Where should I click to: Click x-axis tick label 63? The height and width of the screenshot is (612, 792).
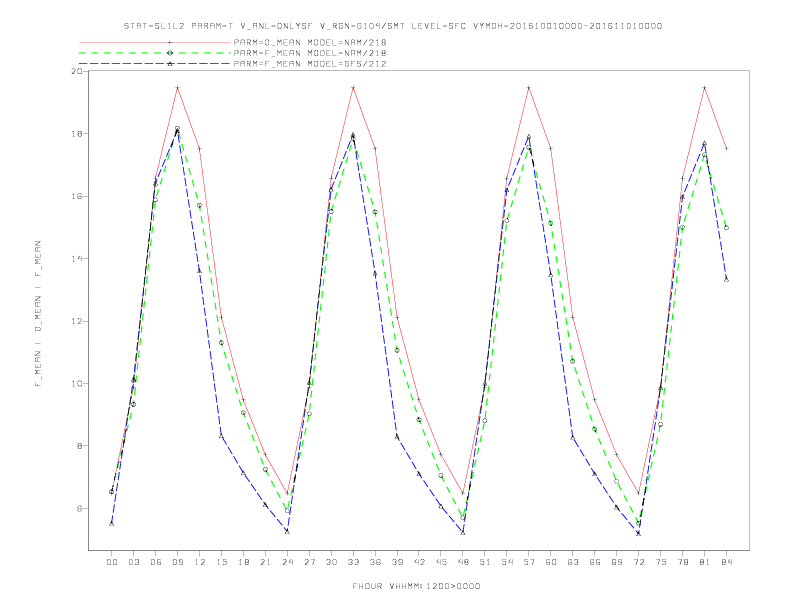tap(573, 562)
